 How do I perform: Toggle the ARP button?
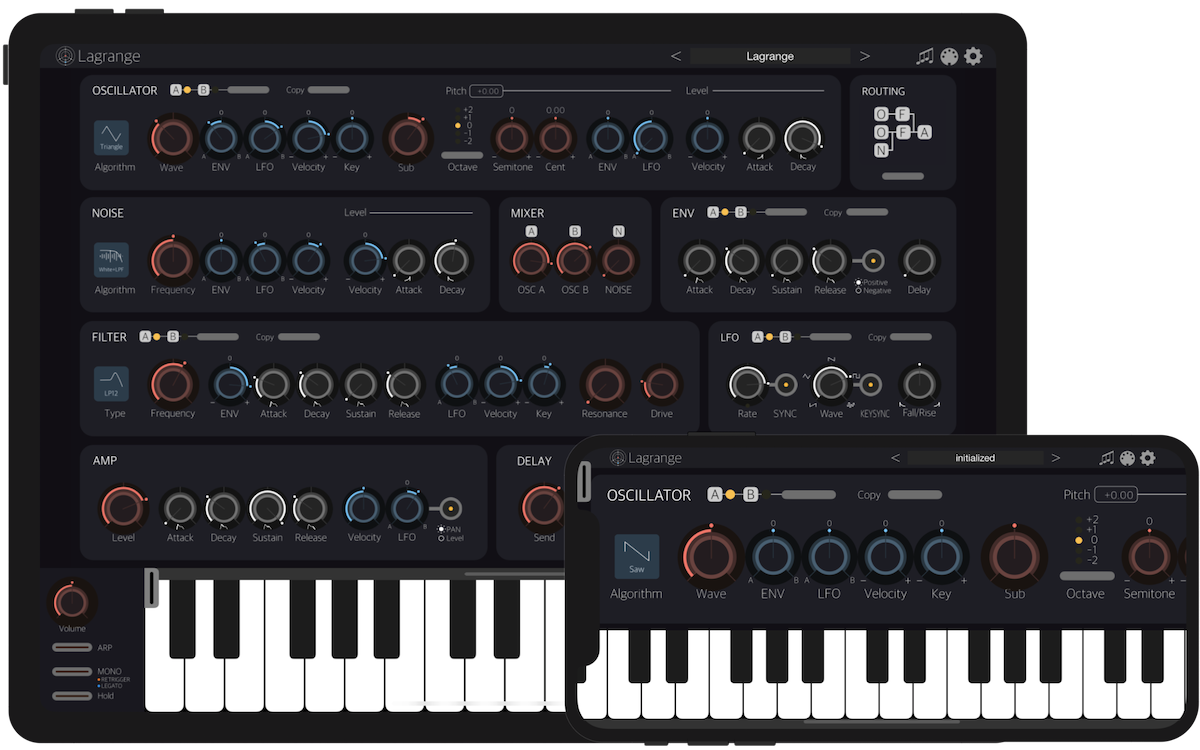[x=72, y=648]
